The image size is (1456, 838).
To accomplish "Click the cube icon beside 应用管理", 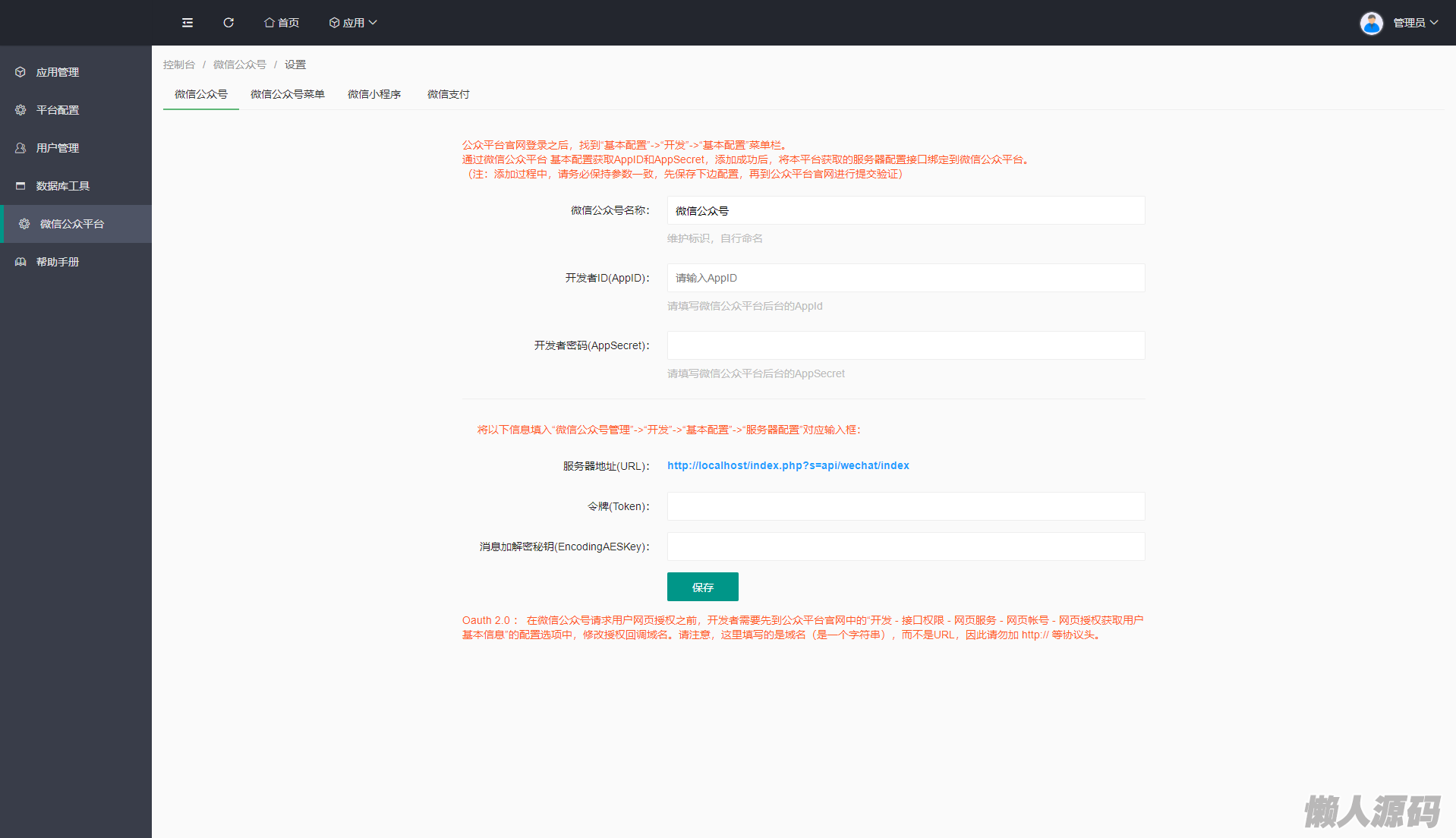I will coord(20,72).
